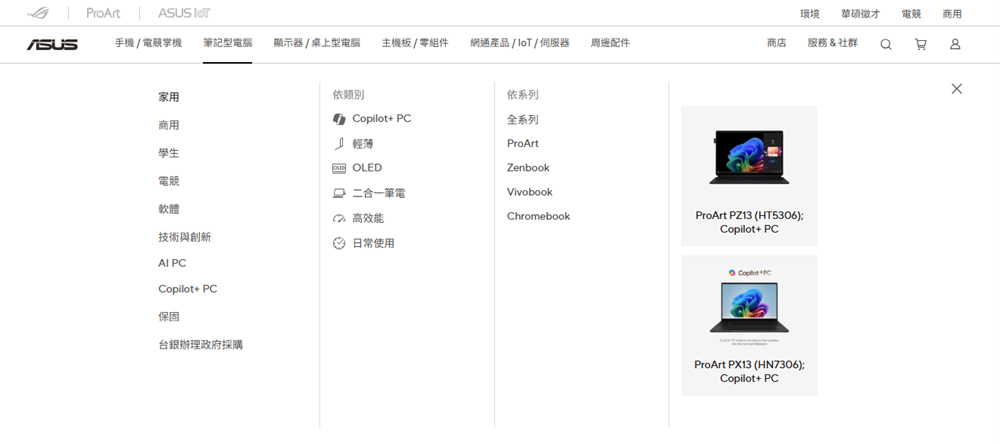Expand the 服務 & 社群 menu

[x=832, y=43]
